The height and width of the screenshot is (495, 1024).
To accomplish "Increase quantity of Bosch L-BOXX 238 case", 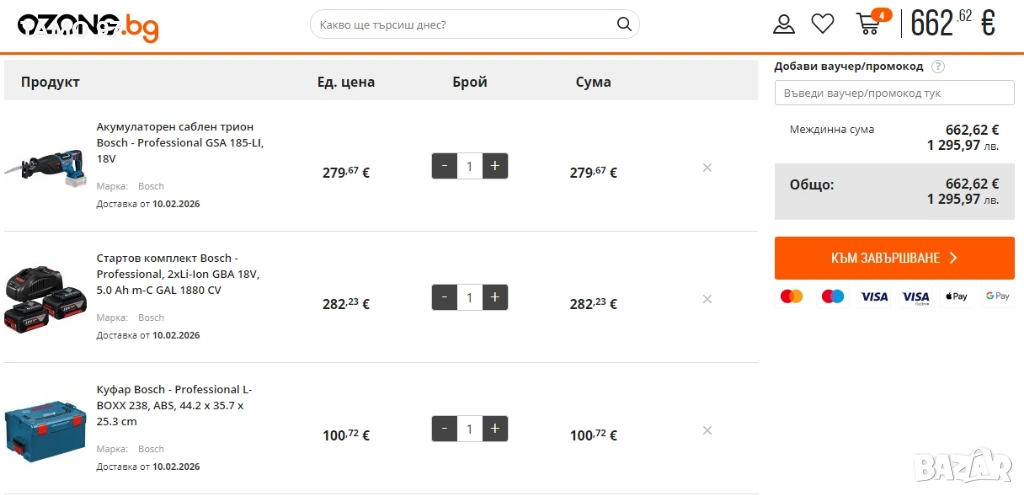I will 495,428.
